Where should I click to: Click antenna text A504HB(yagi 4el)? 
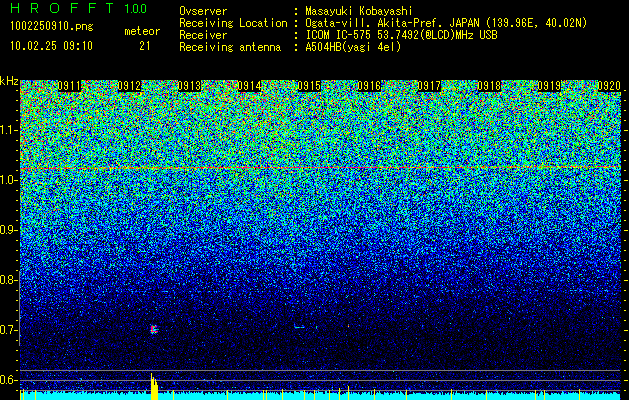(353, 47)
